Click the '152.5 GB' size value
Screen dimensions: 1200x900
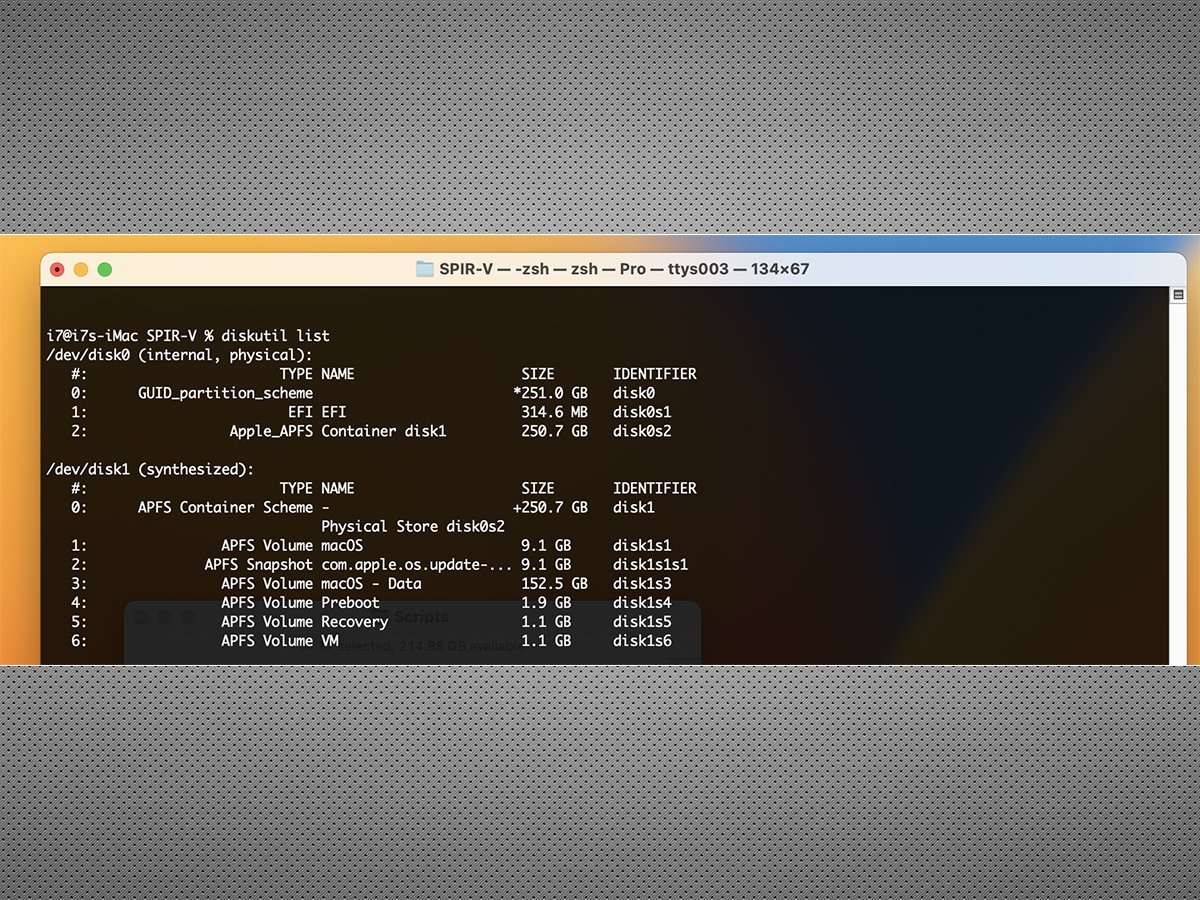pos(554,583)
